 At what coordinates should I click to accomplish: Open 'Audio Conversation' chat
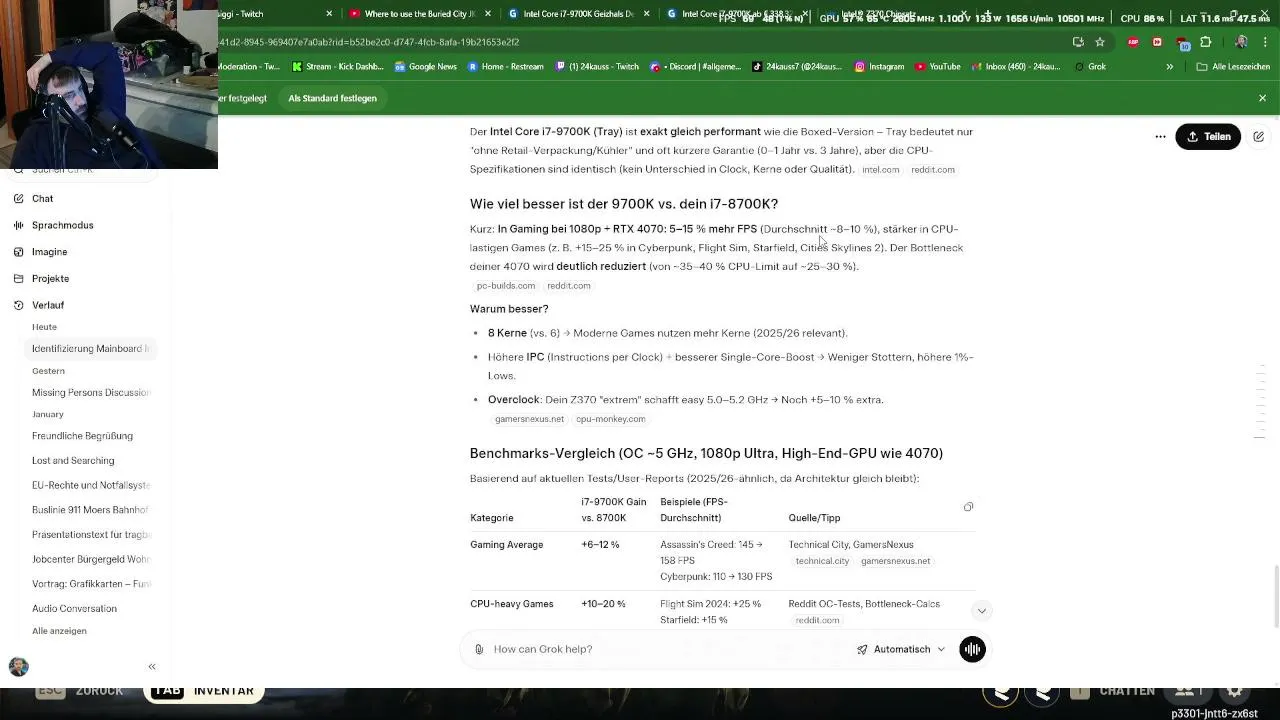coord(74,609)
